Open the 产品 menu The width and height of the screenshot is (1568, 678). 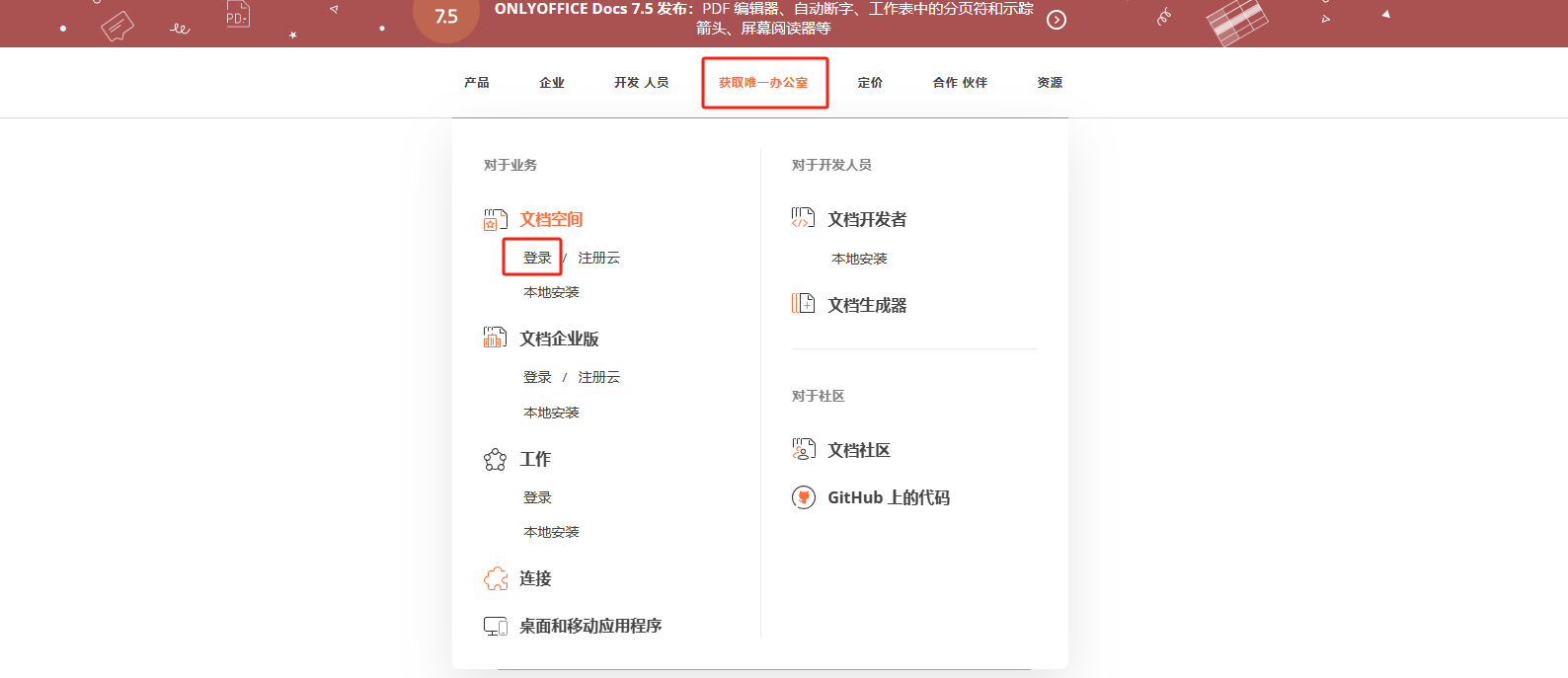[x=477, y=83]
